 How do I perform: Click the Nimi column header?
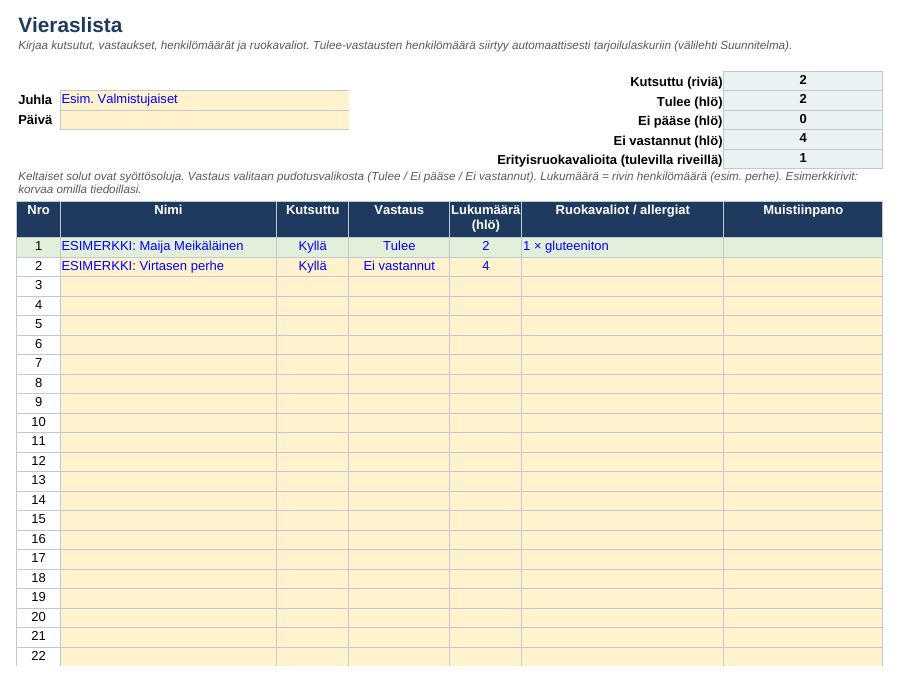point(168,219)
